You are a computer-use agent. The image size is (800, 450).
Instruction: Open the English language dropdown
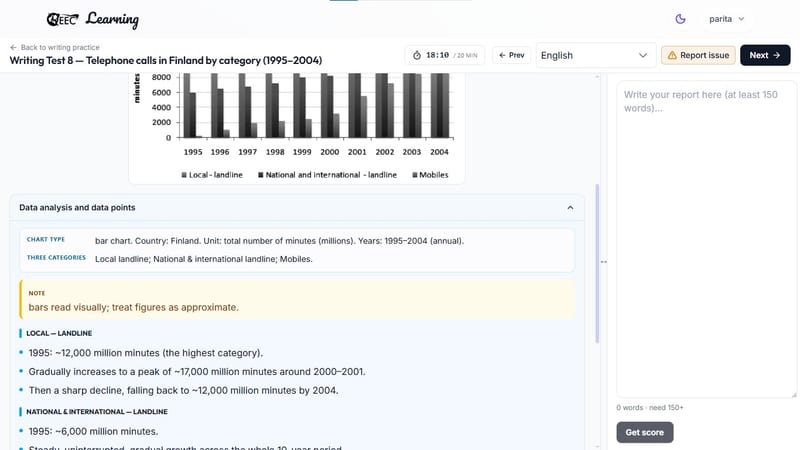(595, 55)
